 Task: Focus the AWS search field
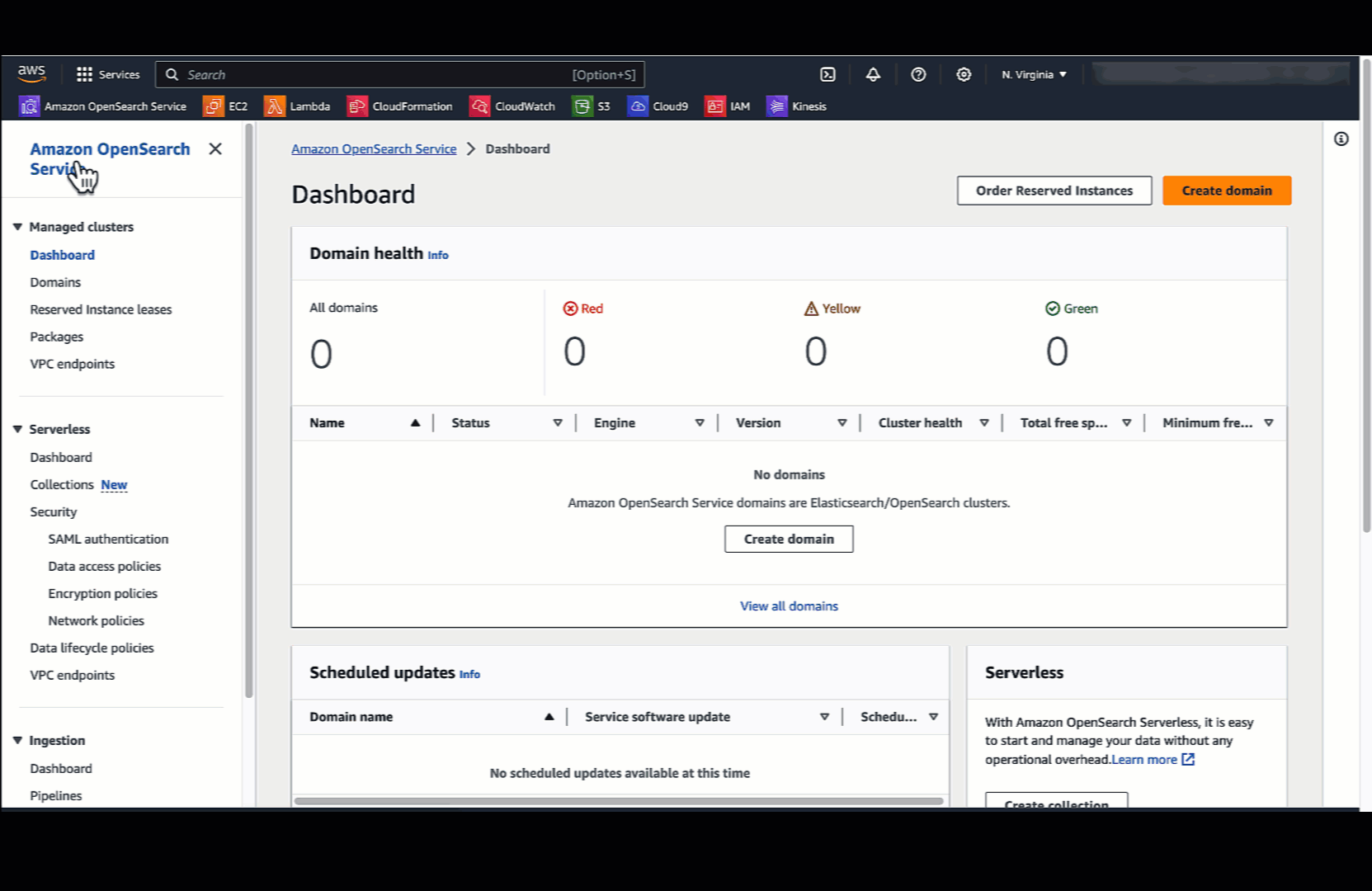400,74
